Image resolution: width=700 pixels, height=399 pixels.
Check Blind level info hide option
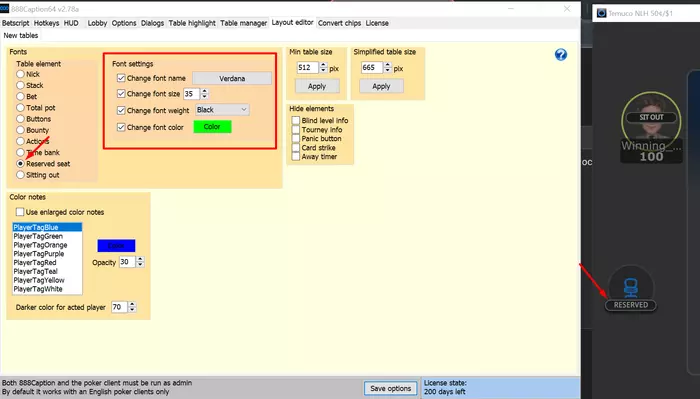[296, 121]
